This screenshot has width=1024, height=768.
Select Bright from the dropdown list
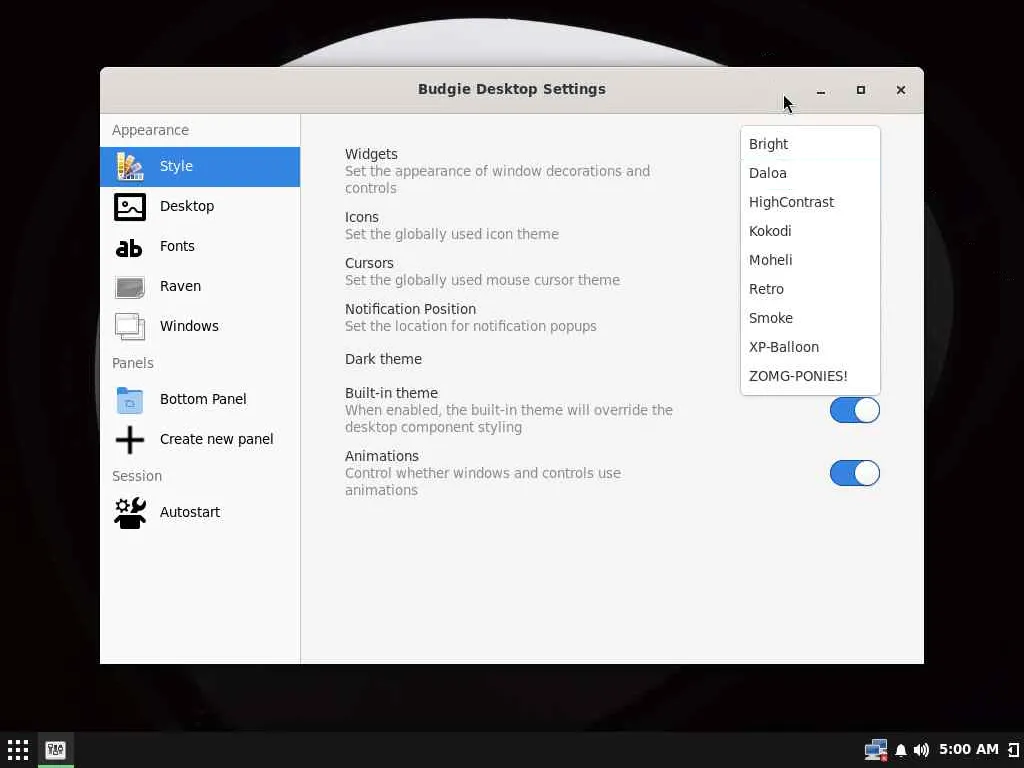coord(810,144)
